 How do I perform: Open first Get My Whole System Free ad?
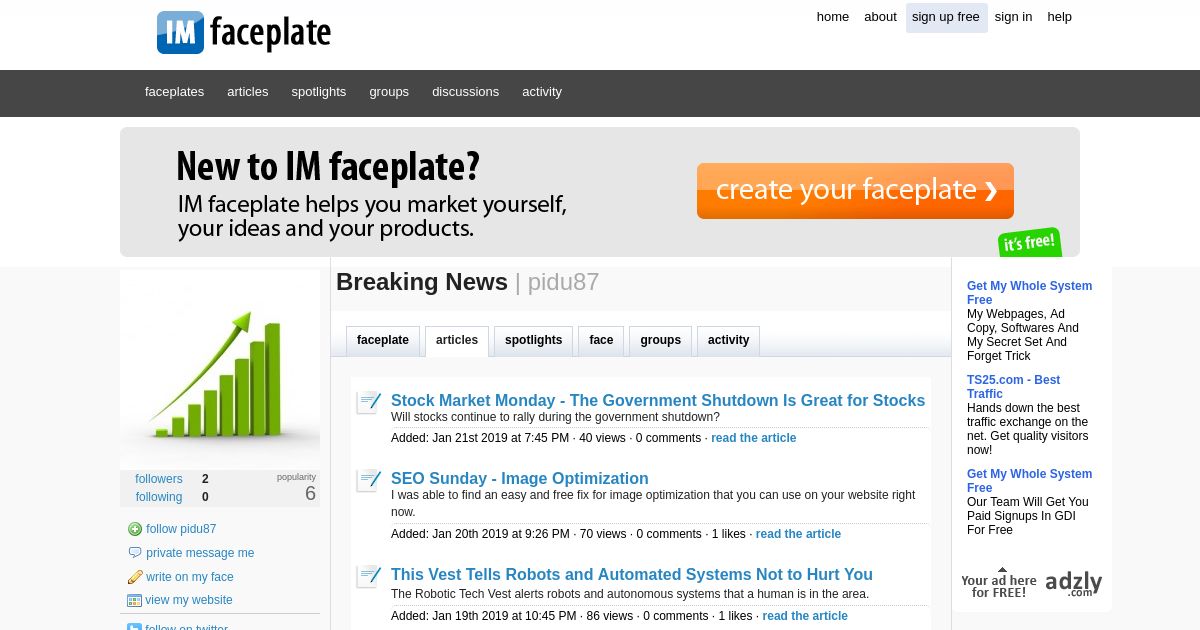click(1029, 293)
